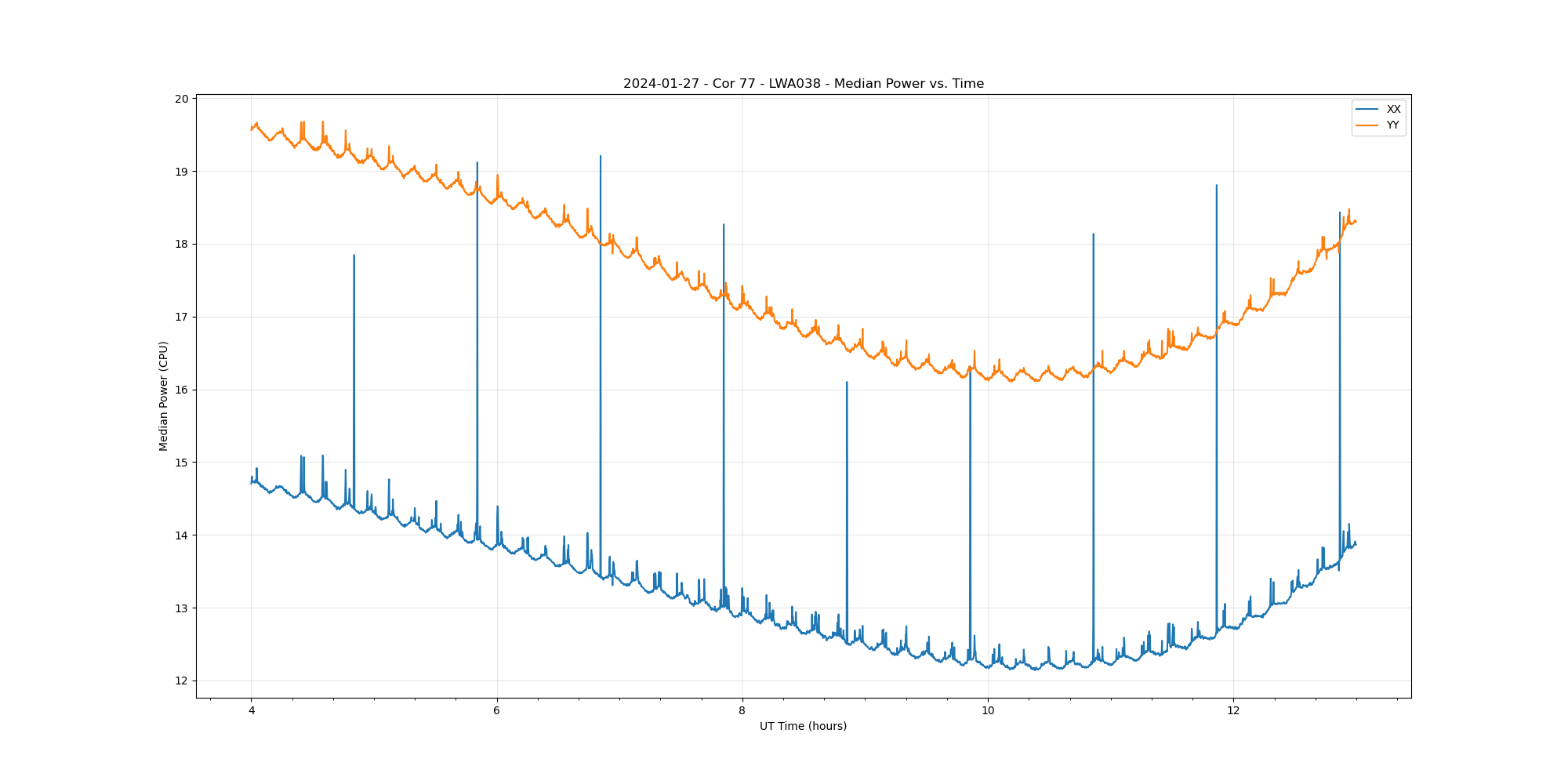The image size is (1568, 784).
Task: Click the plot title mentioning LWA038
Action: click(803, 84)
